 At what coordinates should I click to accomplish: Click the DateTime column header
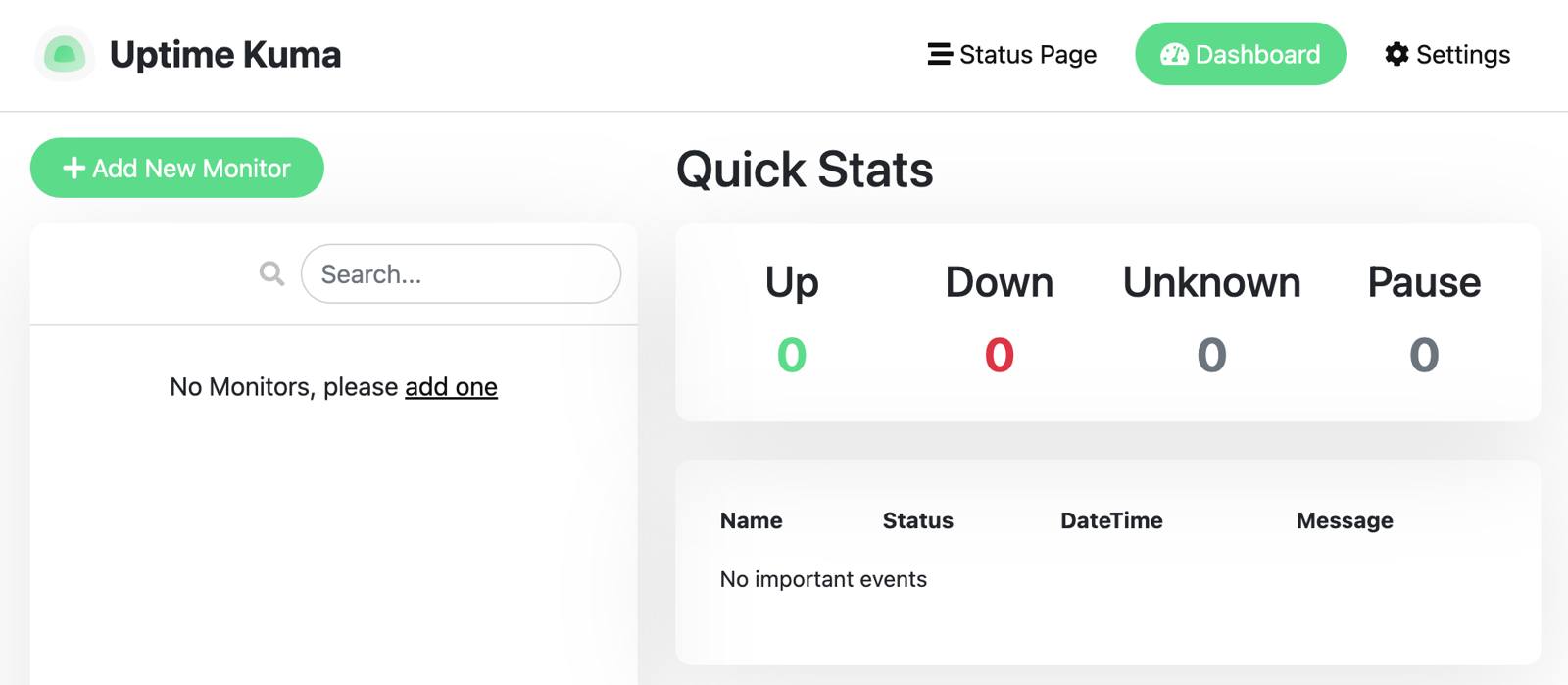click(x=1111, y=520)
